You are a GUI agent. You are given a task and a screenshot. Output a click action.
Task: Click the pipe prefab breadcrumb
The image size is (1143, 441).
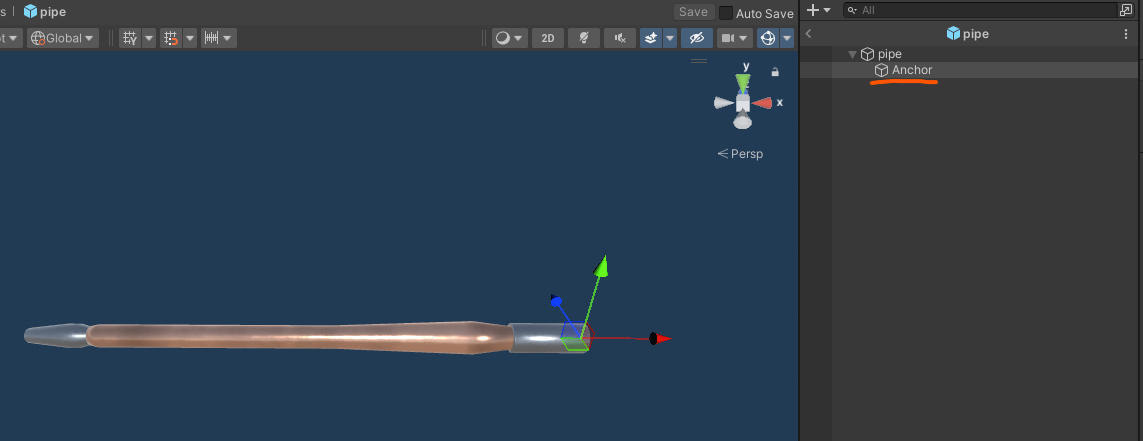[44, 12]
